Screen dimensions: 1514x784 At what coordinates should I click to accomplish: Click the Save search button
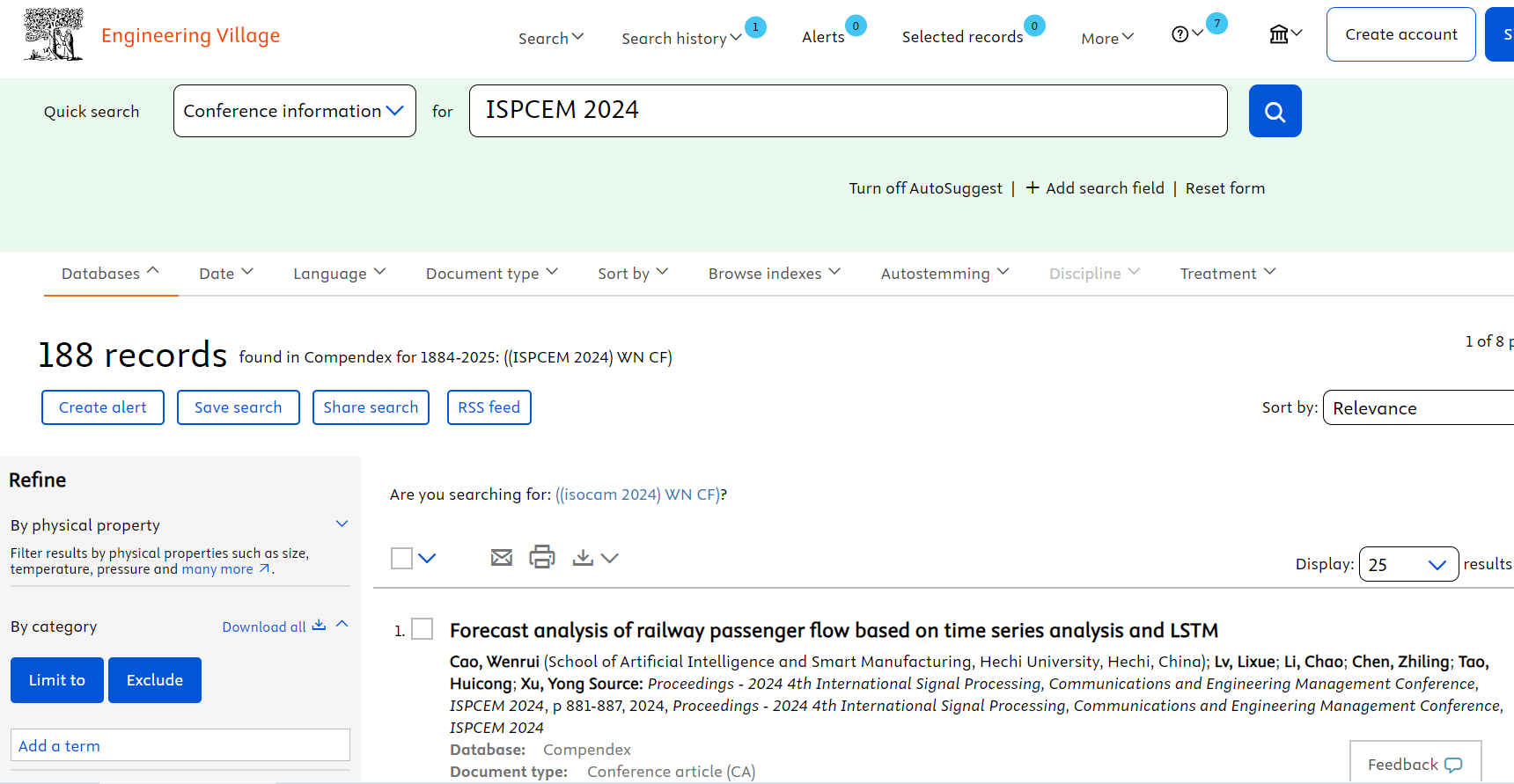coord(239,407)
